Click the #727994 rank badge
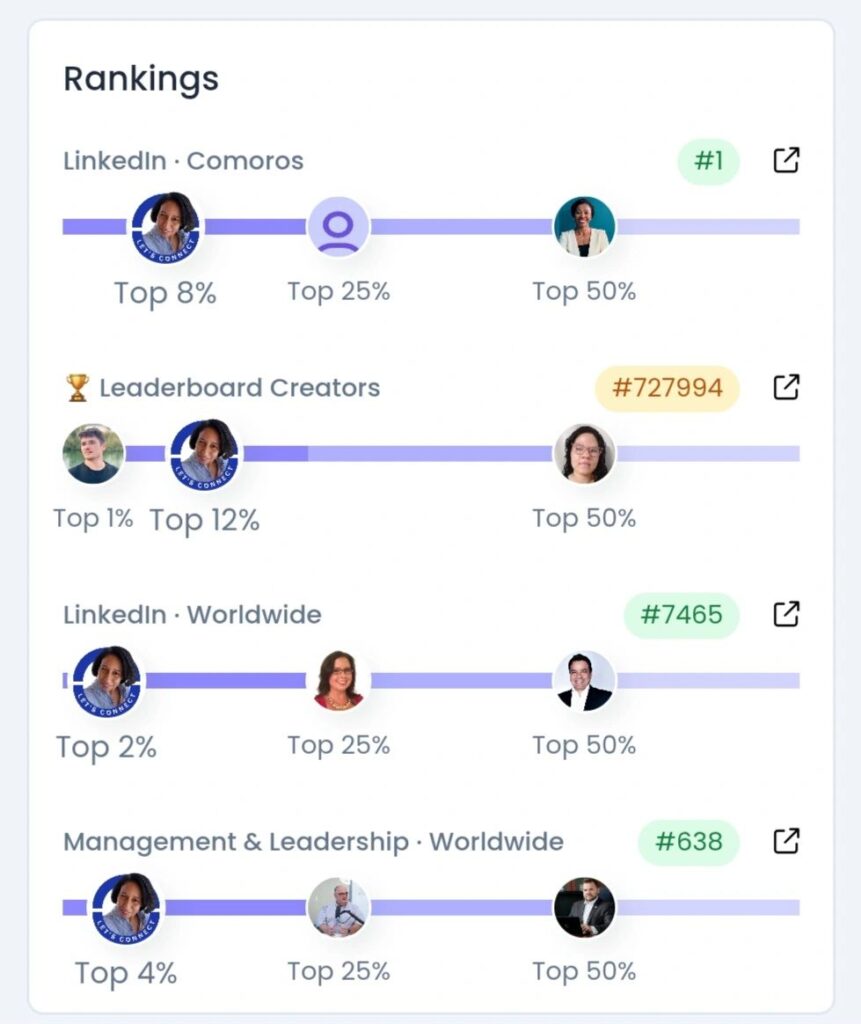The width and height of the screenshot is (861, 1024). pos(667,388)
